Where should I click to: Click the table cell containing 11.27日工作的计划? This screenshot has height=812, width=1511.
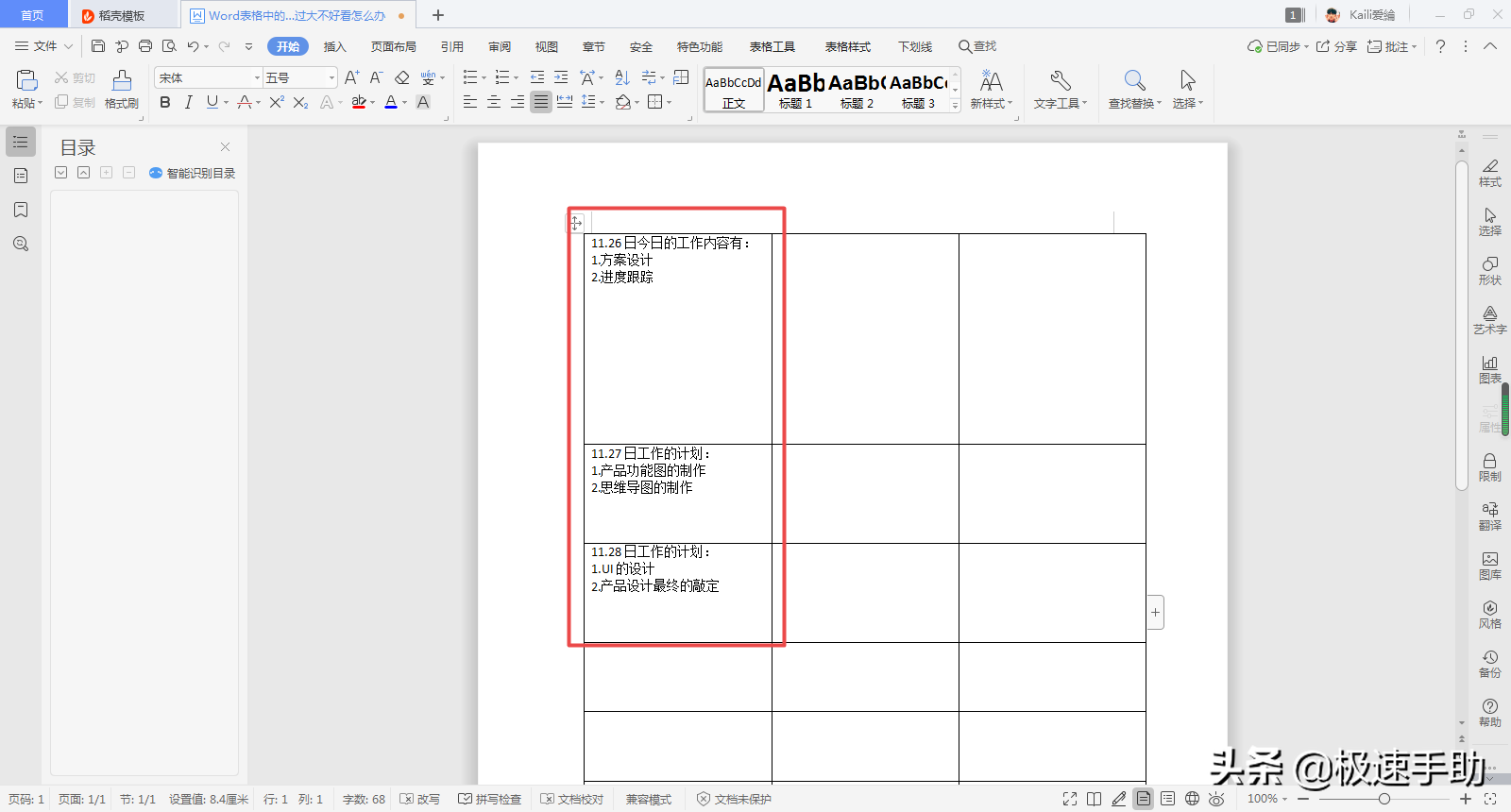tap(678, 494)
